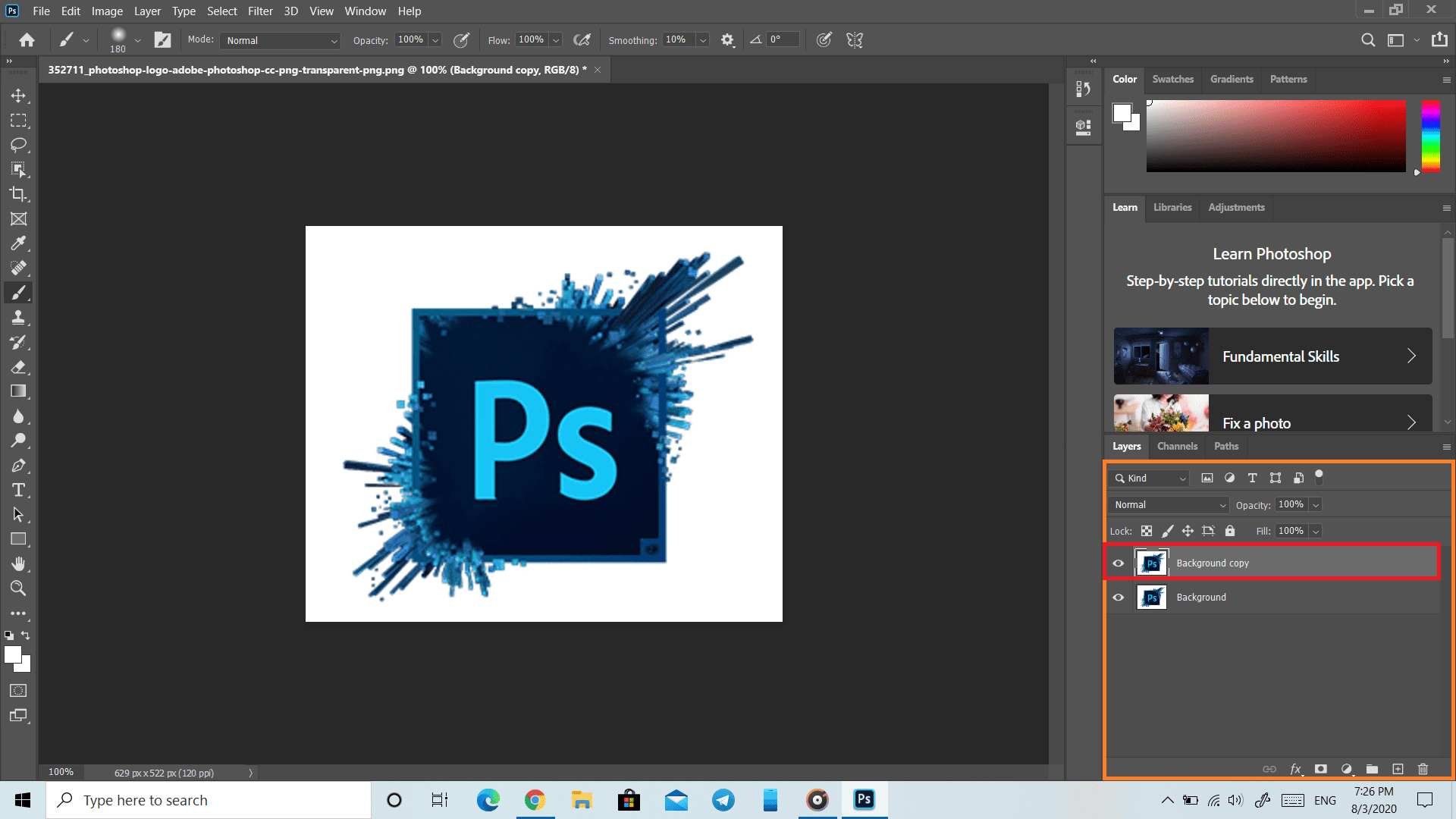Toggle lock image pixels brush icon
The width and height of the screenshot is (1456, 819).
pos(1168,531)
